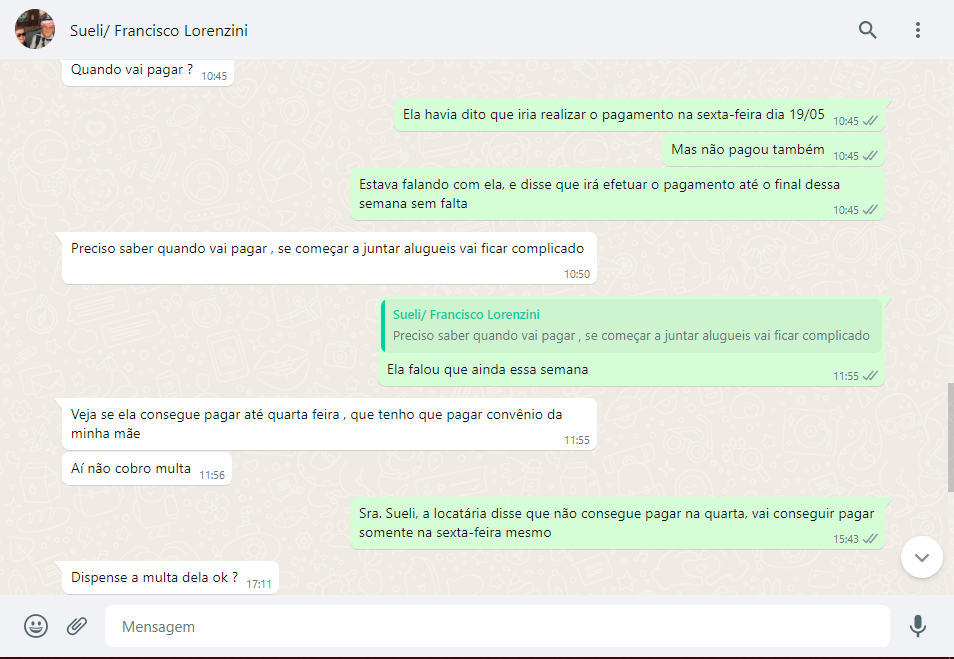Click read ticks on 'Sra. Sueli' message

point(870,538)
